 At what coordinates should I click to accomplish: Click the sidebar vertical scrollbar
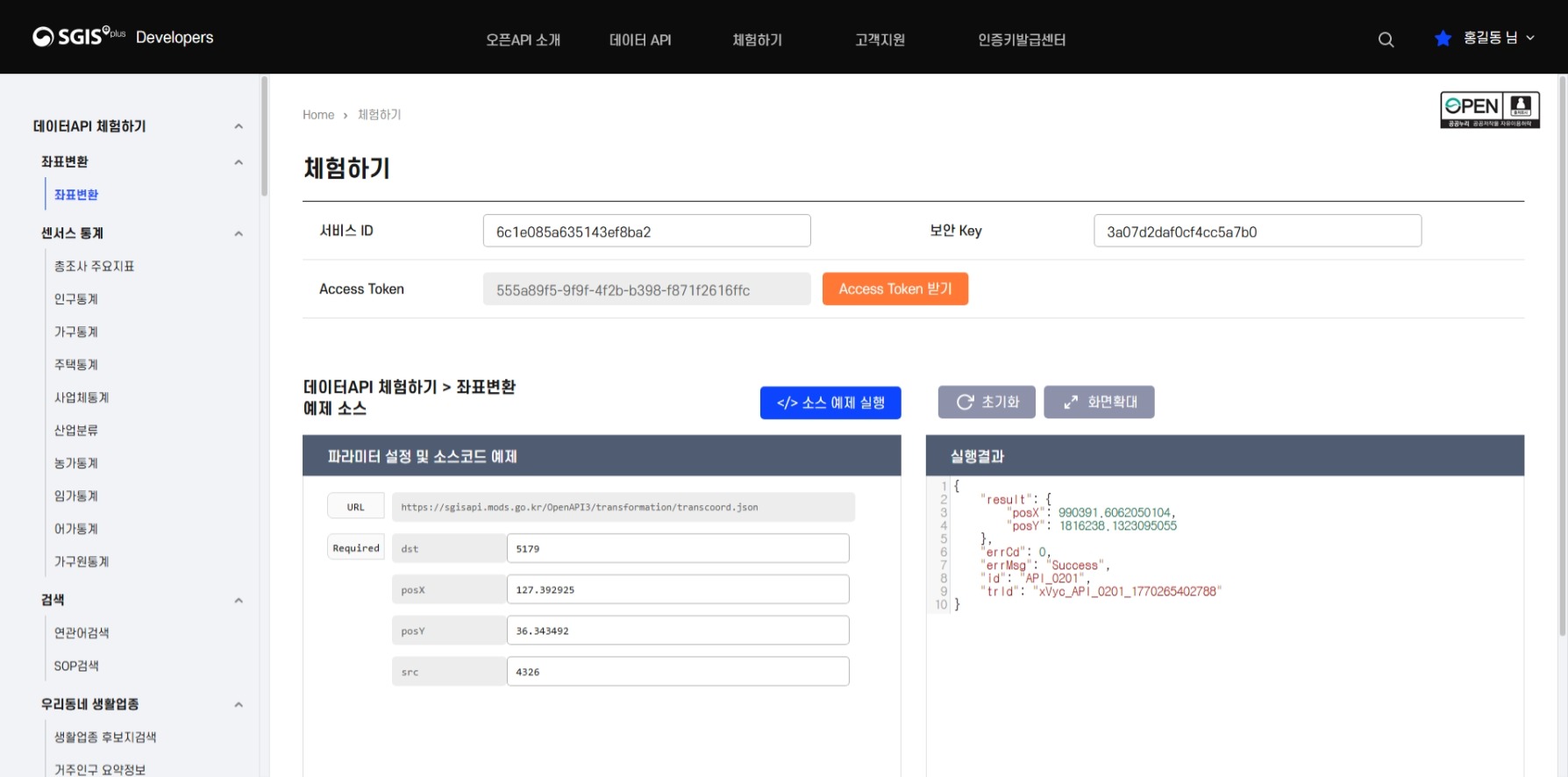pos(264,137)
